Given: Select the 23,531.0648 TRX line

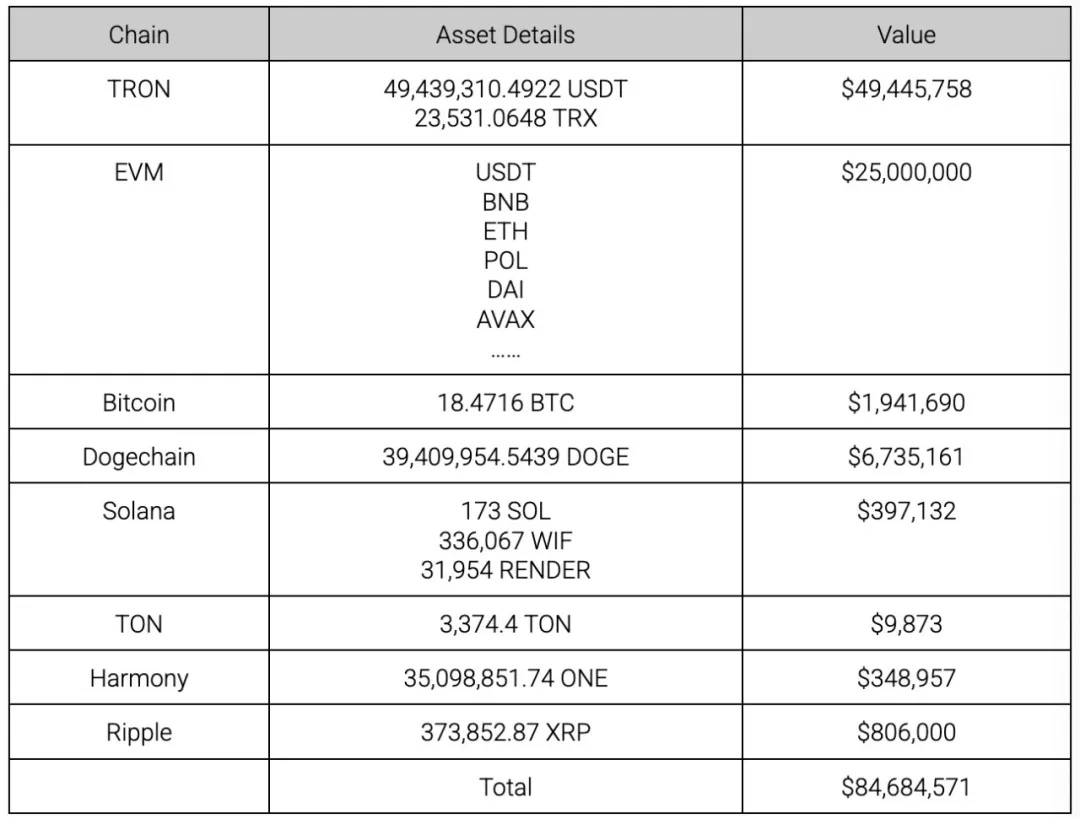Looking at the screenshot, I should (505, 118).
